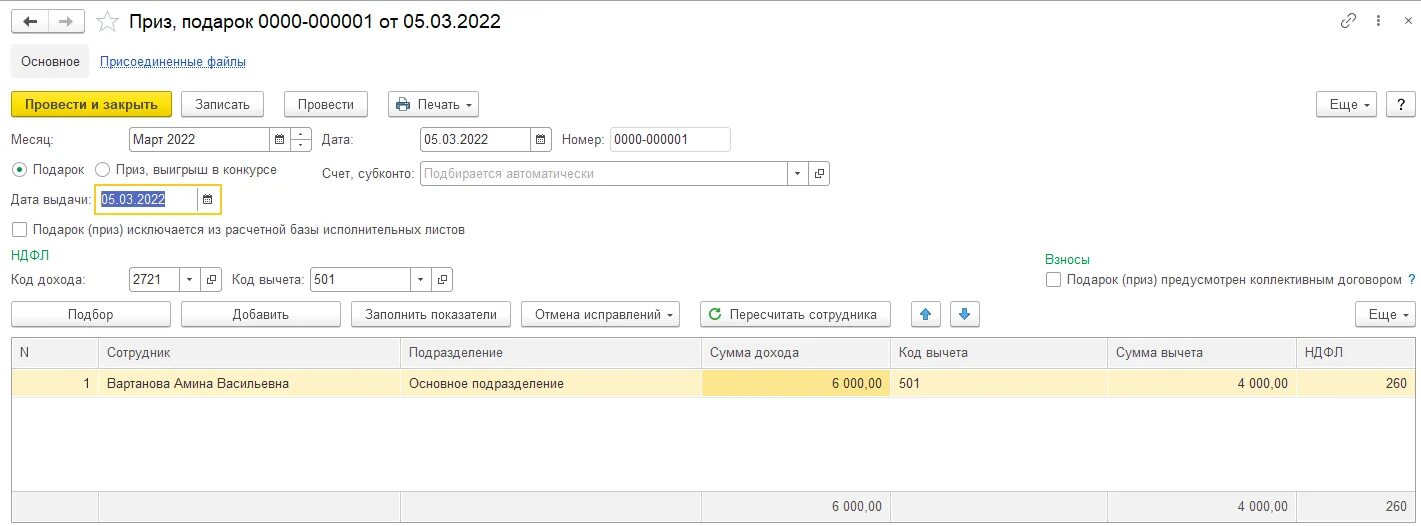Screen dimensions: 1421x526
Task: Move selected row up
Action: coord(925,314)
